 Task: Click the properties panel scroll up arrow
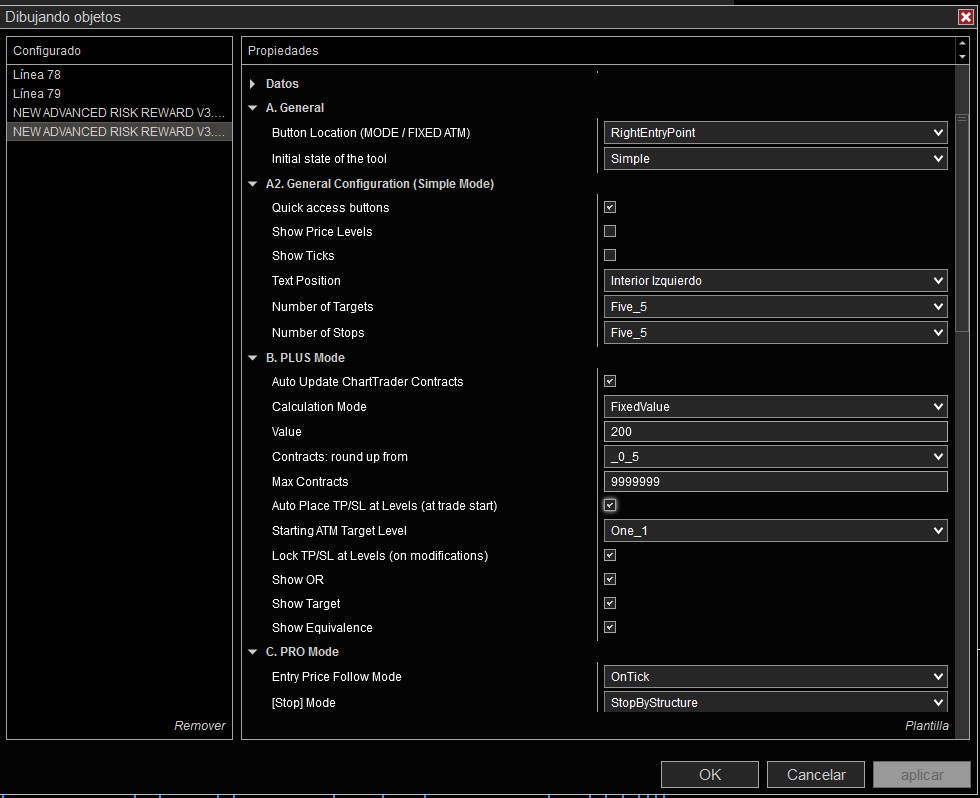pyautogui.click(x=962, y=44)
